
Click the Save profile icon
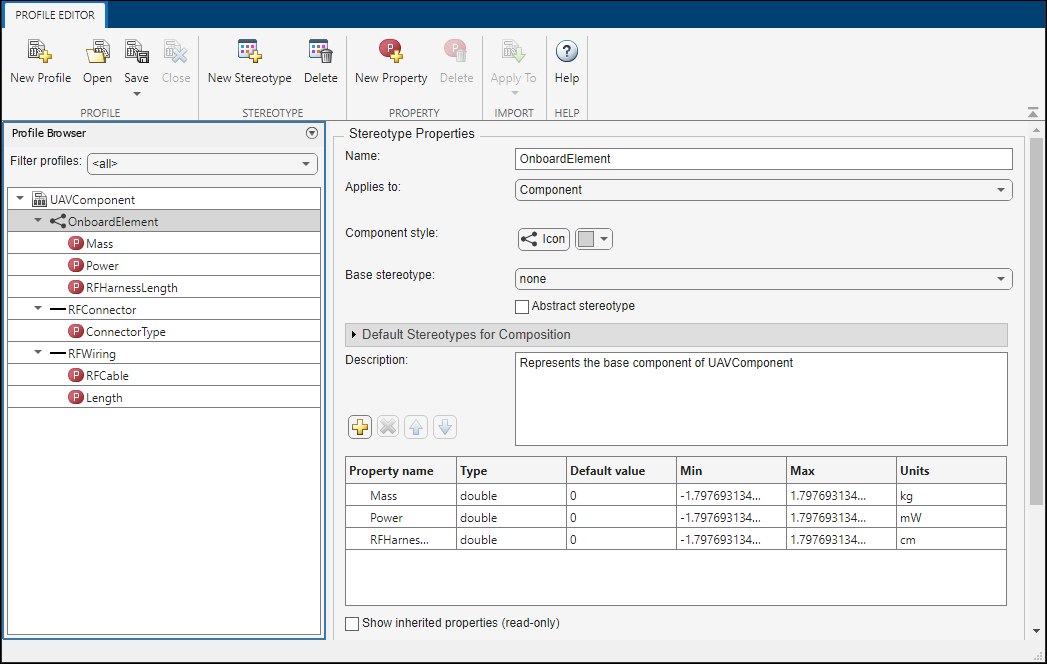(x=136, y=53)
